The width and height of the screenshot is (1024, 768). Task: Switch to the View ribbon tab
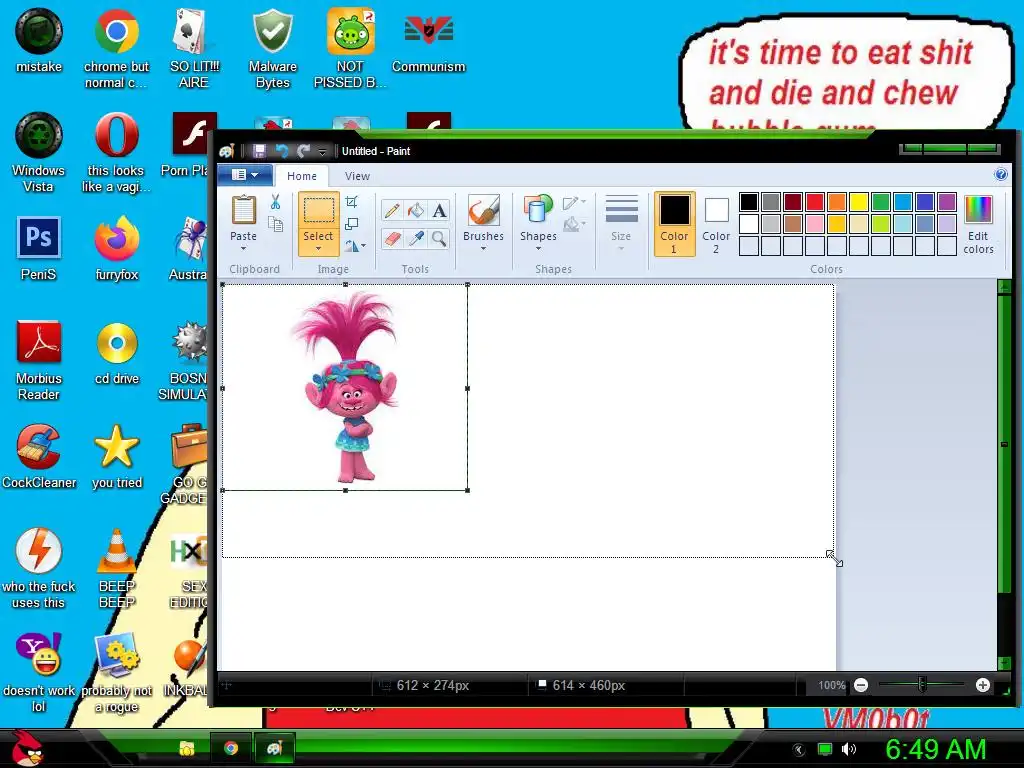coord(357,176)
